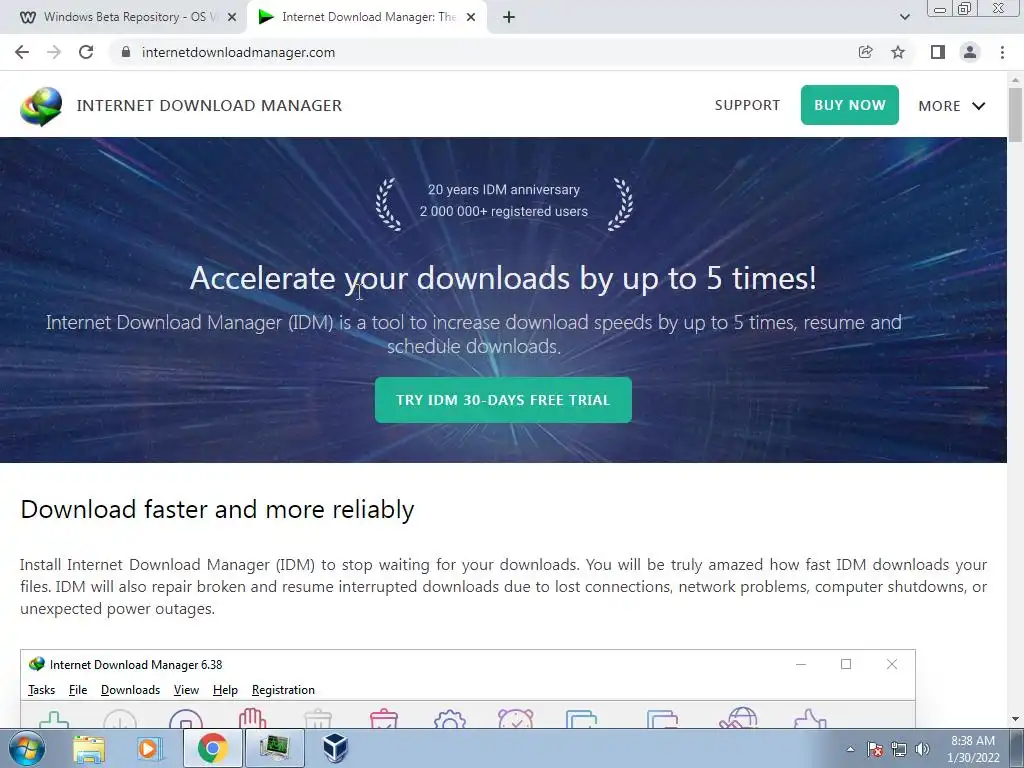Open the Chrome side panel
1024x768 pixels.
pos(938,52)
